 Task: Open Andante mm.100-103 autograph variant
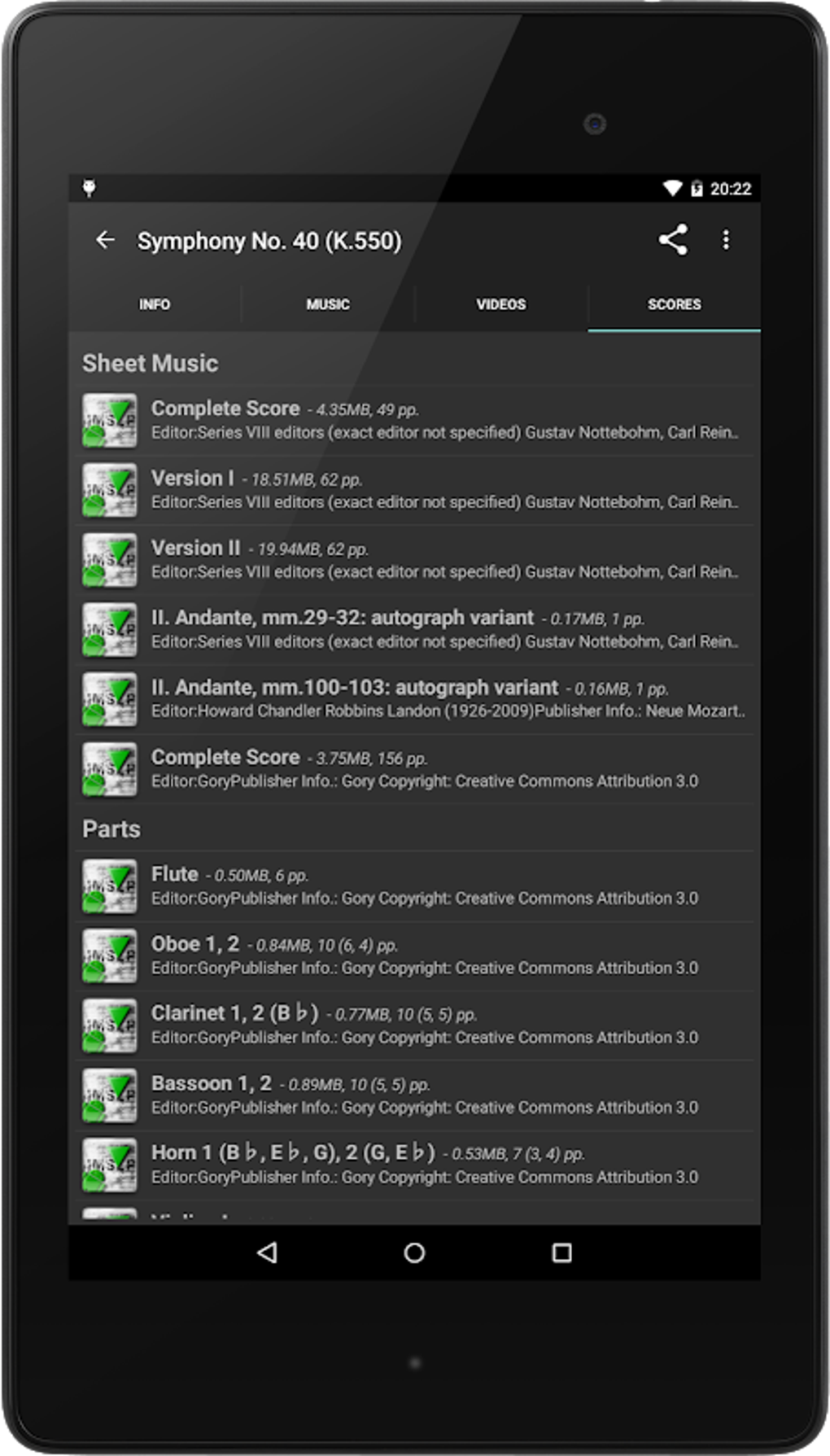[443, 699]
